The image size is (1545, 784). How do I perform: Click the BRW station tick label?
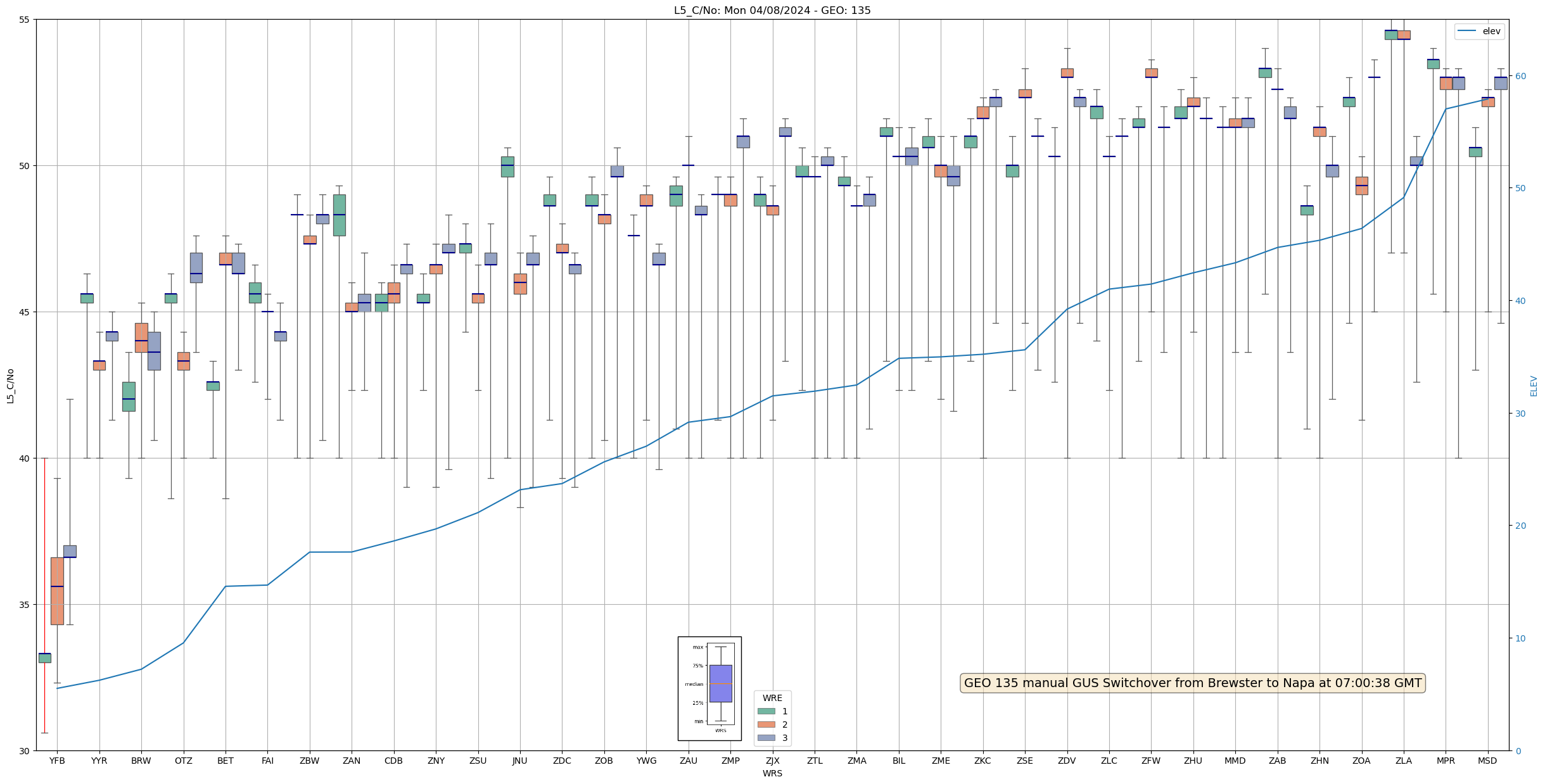click(x=141, y=761)
